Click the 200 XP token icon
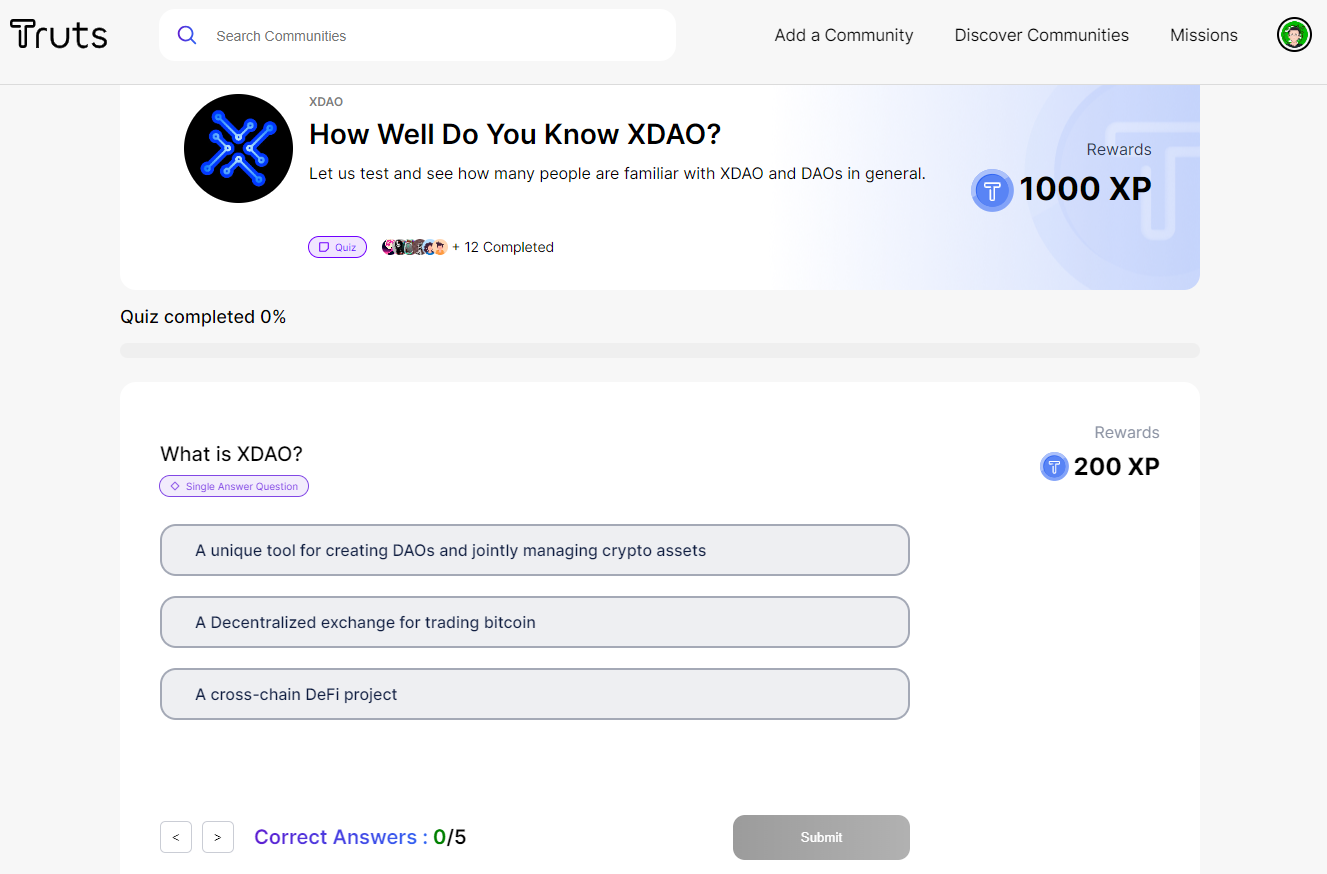Viewport: 1327px width, 874px height. click(x=1054, y=466)
